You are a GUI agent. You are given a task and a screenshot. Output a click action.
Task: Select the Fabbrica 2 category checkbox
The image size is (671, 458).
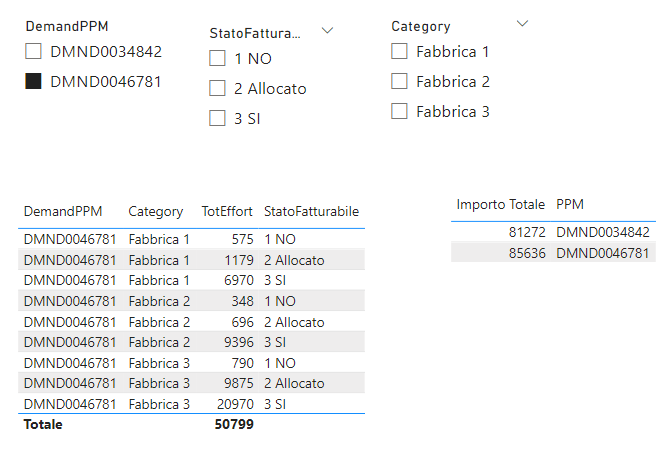pyautogui.click(x=399, y=81)
